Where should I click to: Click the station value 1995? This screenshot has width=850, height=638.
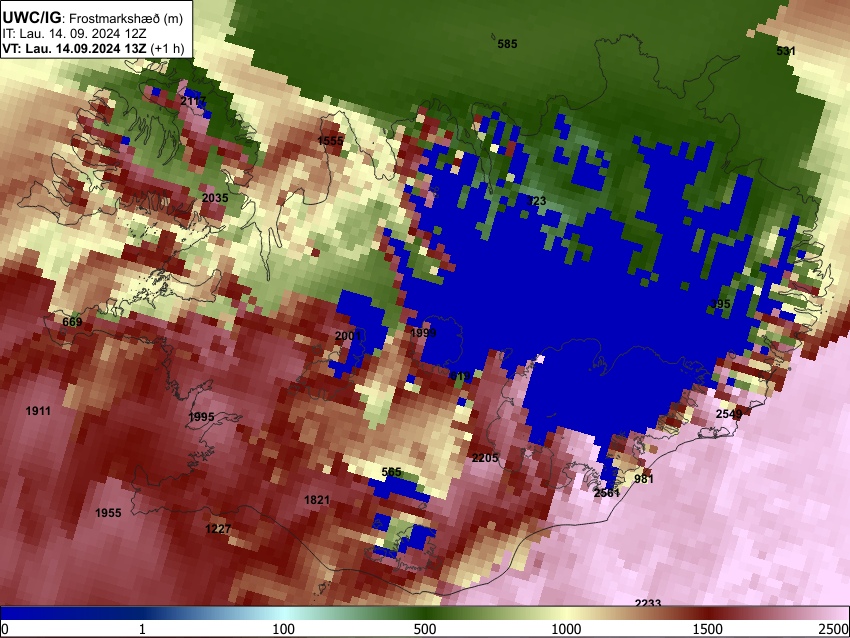(201, 417)
